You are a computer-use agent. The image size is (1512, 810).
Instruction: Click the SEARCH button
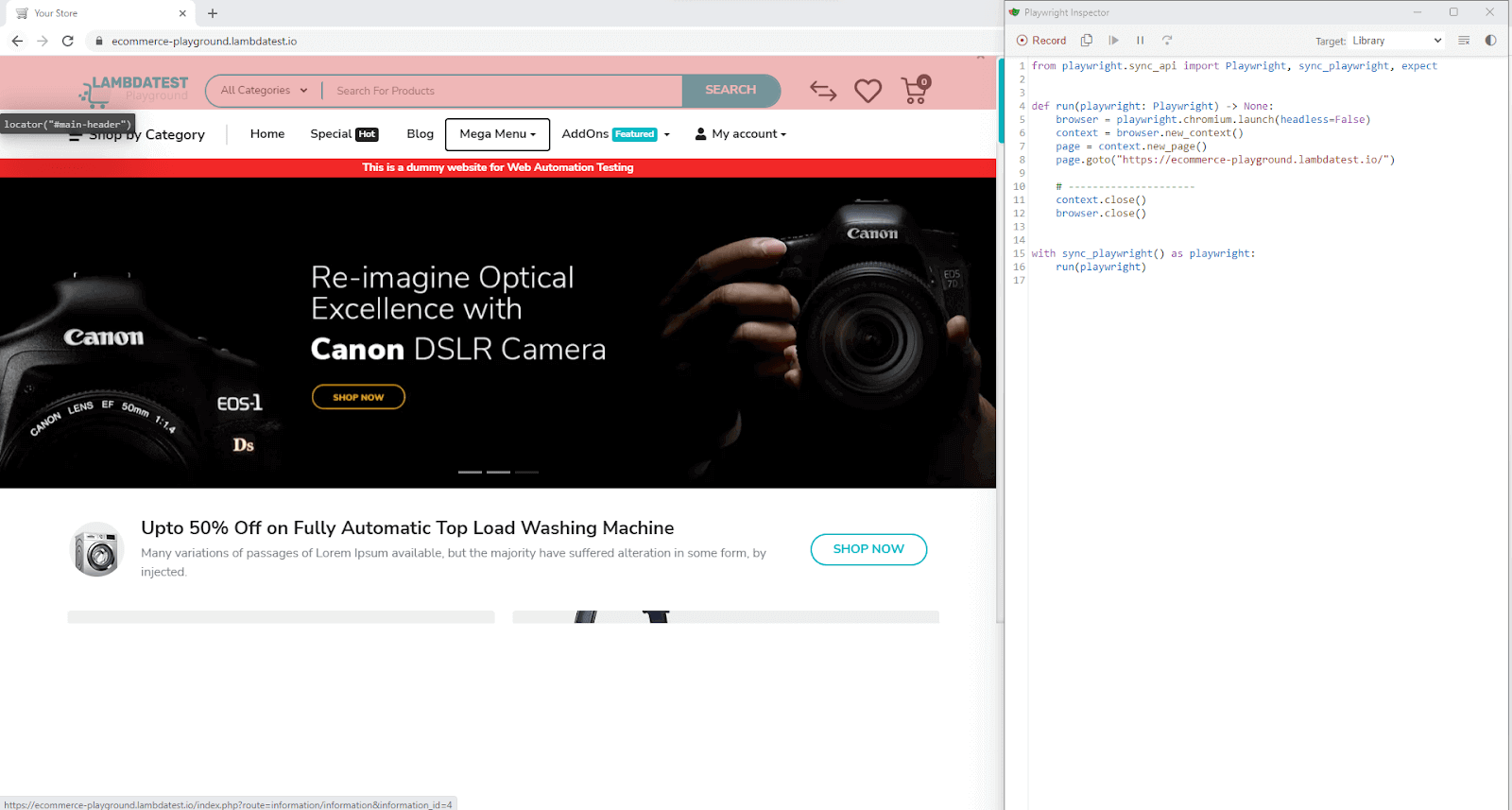click(730, 90)
